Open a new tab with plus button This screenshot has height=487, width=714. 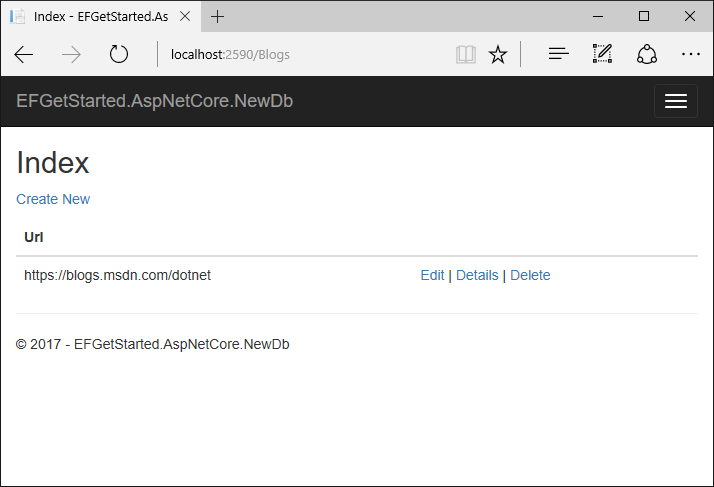(218, 16)
